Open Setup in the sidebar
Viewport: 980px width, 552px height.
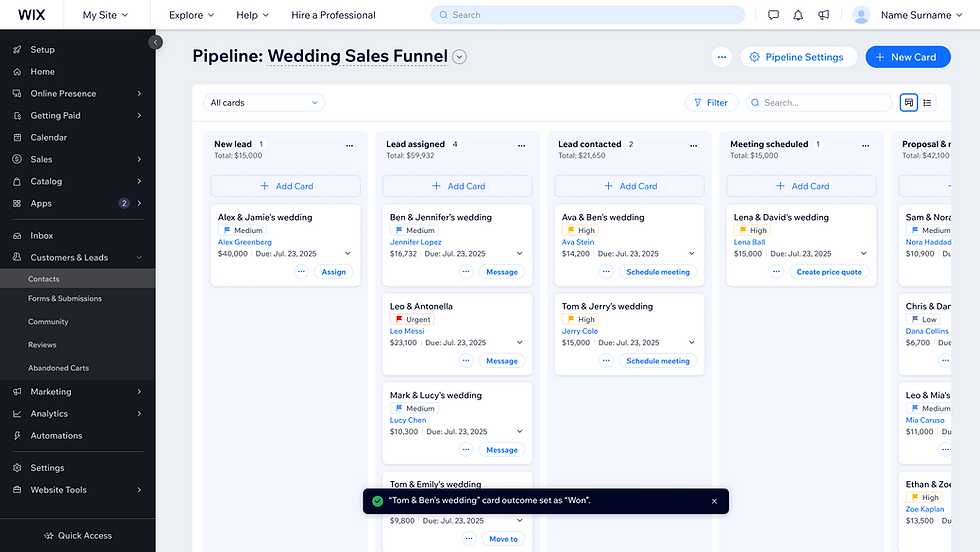(x=78, y=49)
